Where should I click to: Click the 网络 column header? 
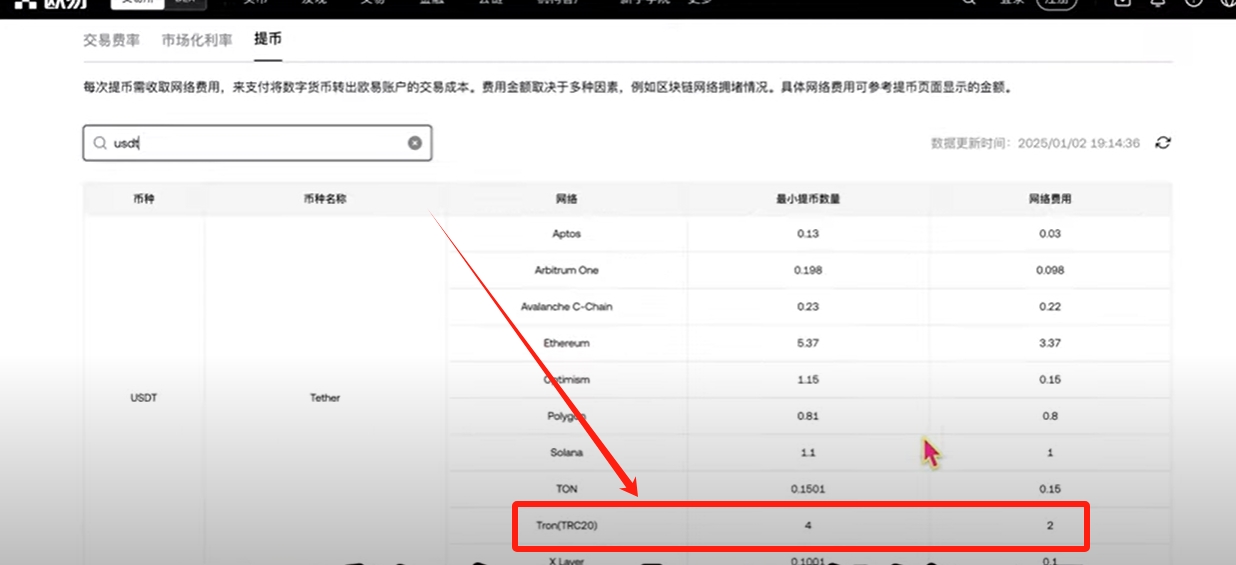click(x=567, y=199)
